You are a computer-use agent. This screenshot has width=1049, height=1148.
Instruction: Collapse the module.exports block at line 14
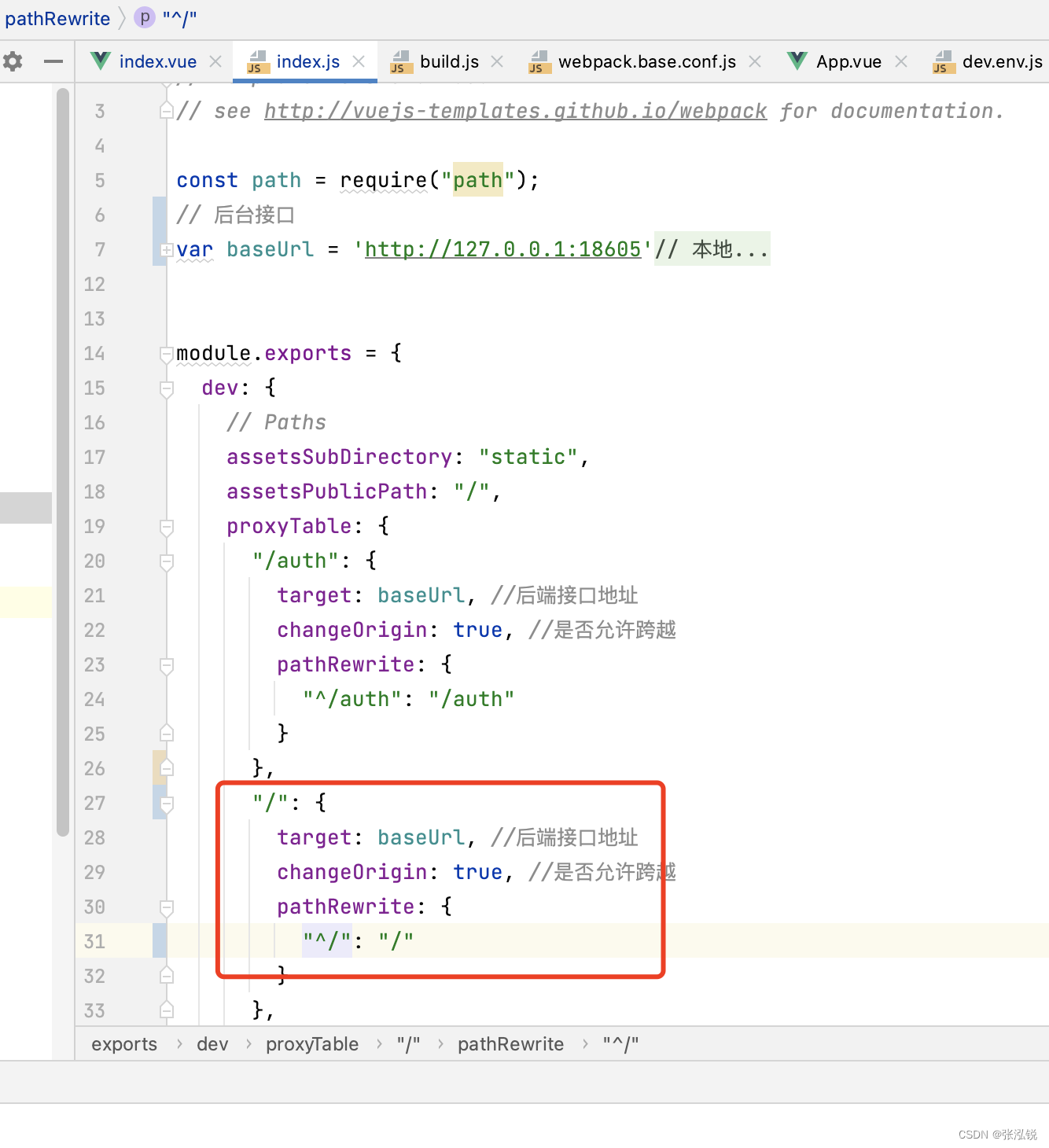pos(166,355)
